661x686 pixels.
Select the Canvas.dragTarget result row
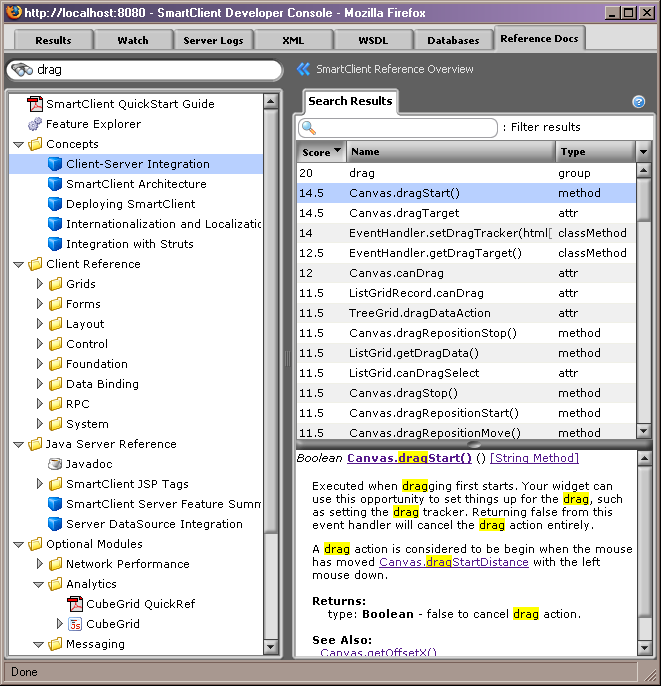[x=466, y=213]
